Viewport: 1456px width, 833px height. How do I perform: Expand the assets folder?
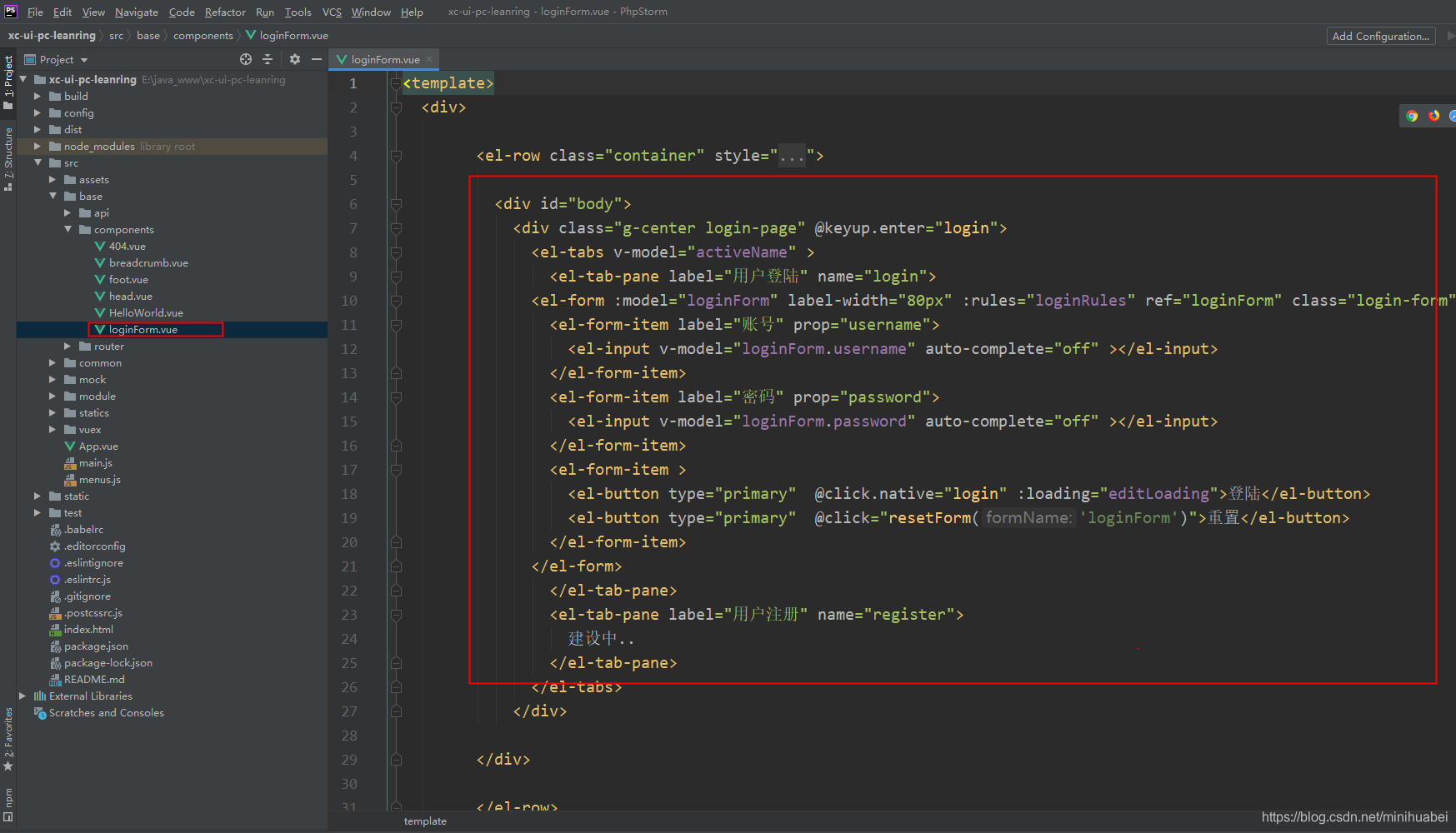pos(52,180)
